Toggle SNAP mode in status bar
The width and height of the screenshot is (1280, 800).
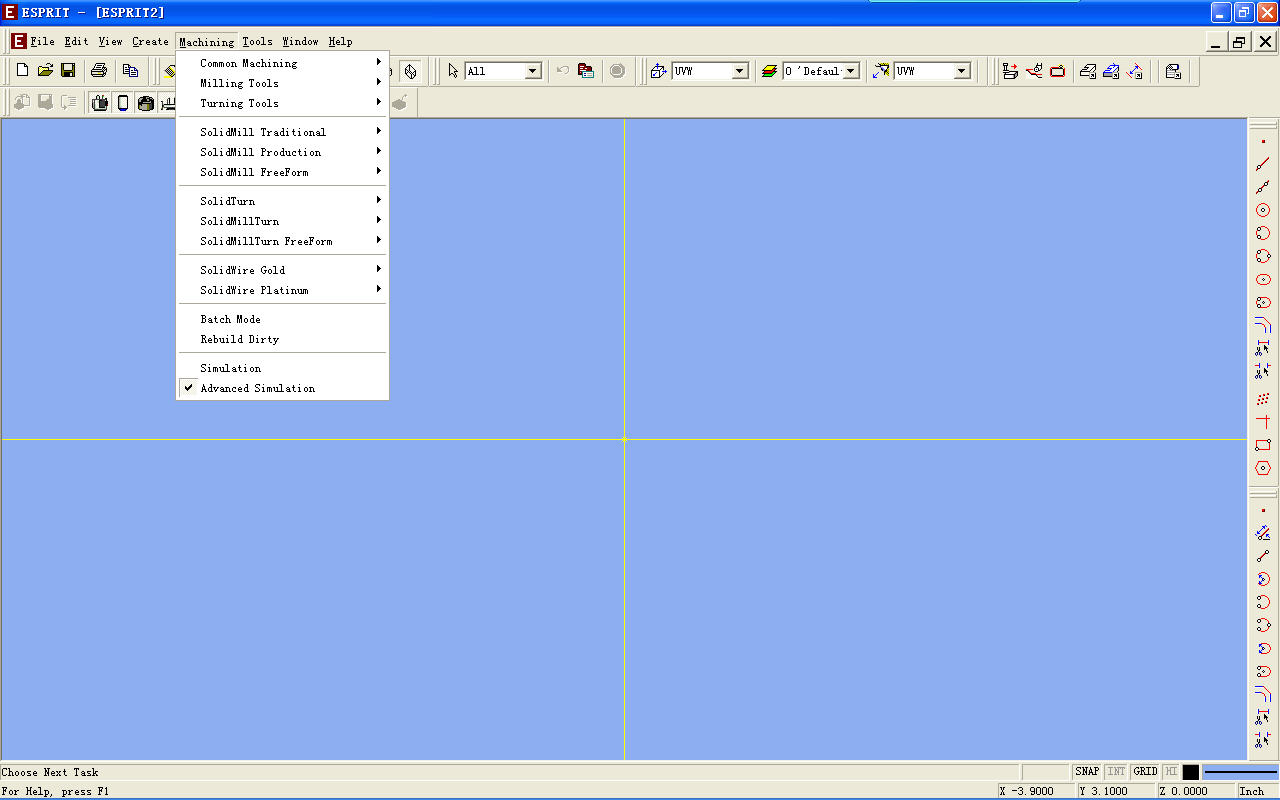pyautogui.click(x=1087, y=772)
